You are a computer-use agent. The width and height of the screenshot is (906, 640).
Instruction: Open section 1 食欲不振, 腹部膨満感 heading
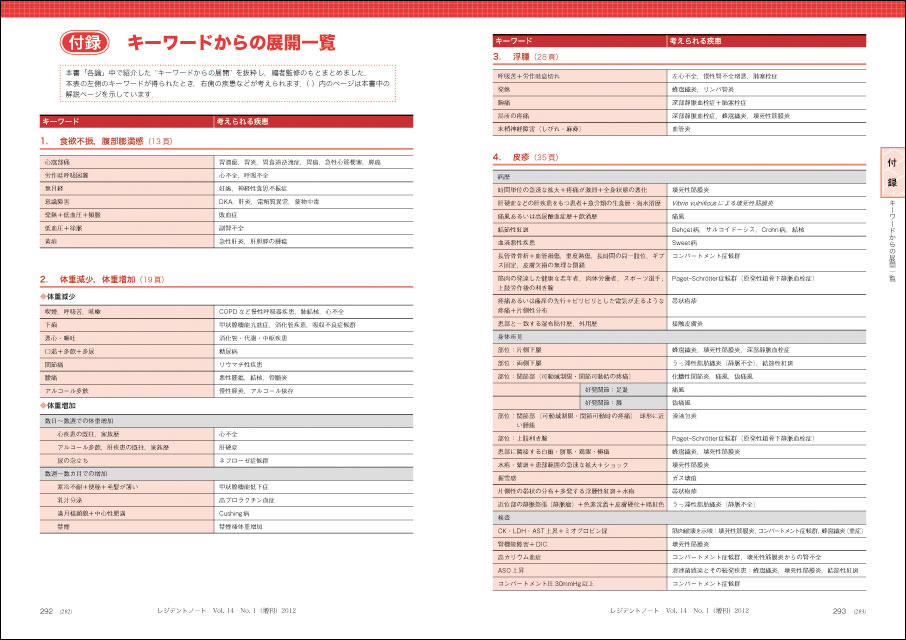pyautogui.click(x=107, y=141)
